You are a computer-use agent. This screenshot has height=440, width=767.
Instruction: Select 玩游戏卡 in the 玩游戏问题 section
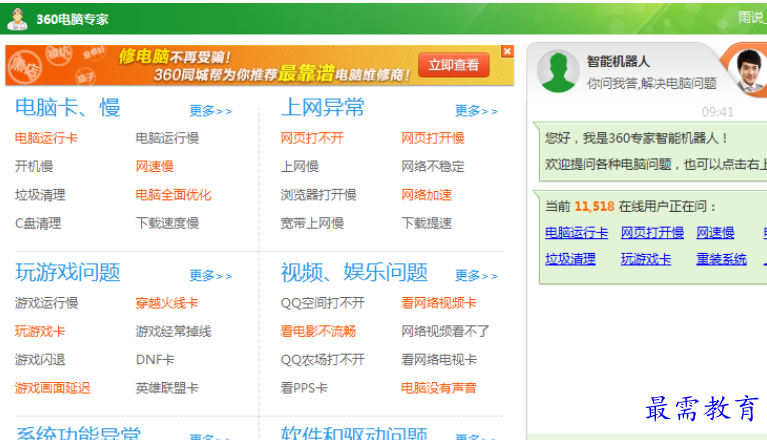(x=40, y=331)
